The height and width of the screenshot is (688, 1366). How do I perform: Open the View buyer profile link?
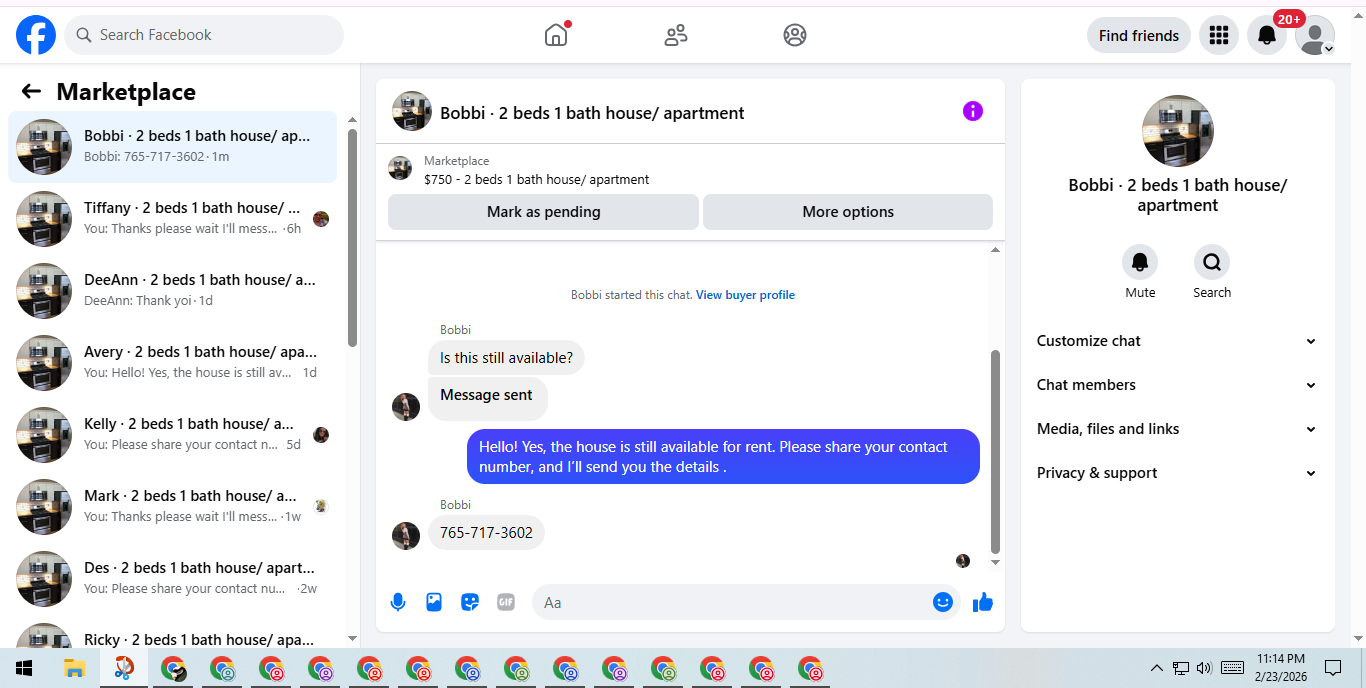pyautogui.click(x=745, y=295)
